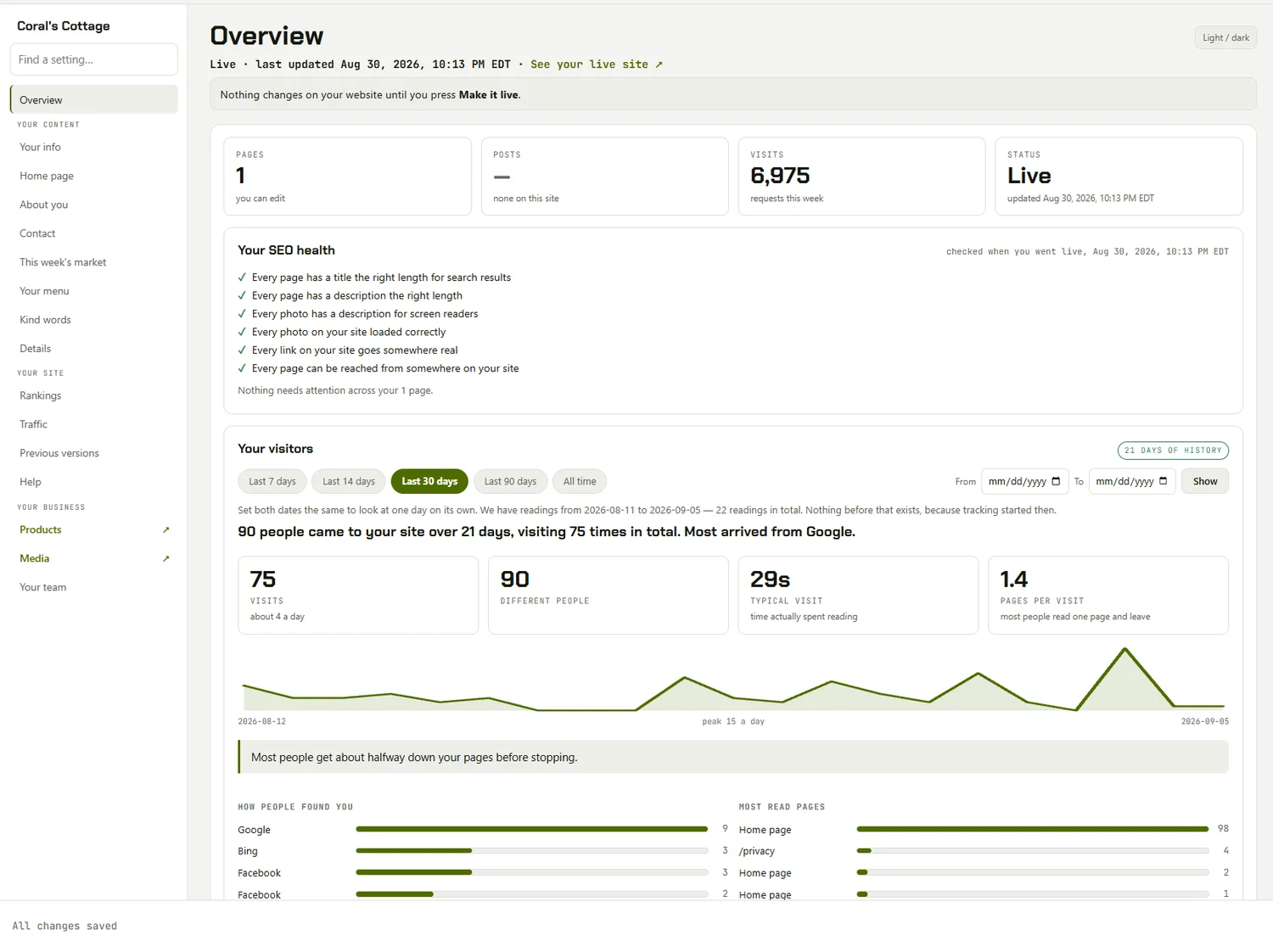
Task: View the Traffic section
Action: pyautogui.click(x=94, y=424)
